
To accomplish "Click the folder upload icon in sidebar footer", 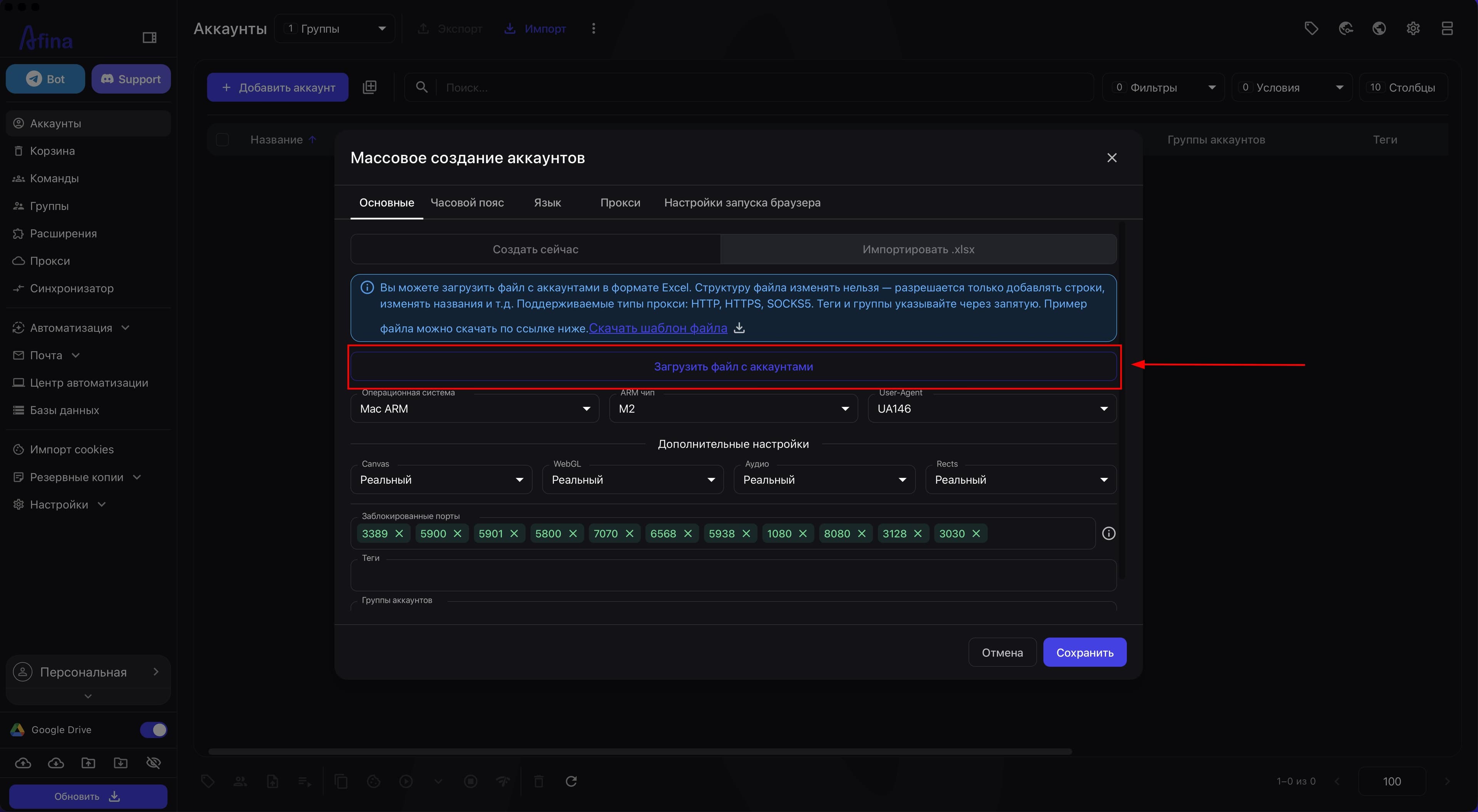I will click(x=89, y=763).
